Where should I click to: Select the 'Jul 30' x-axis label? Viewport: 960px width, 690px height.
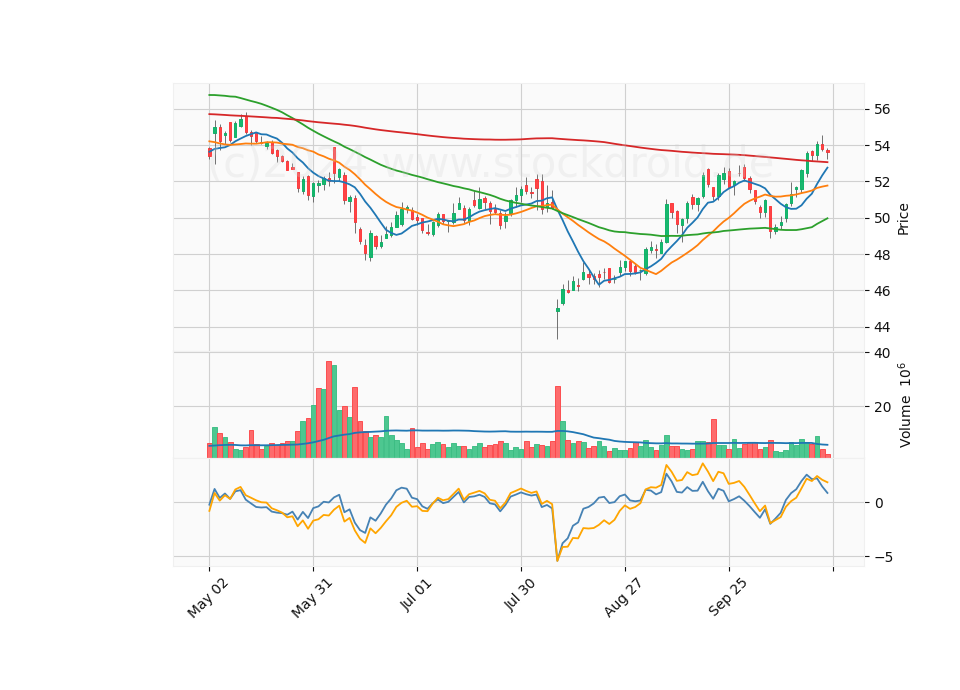pos(520,595)
